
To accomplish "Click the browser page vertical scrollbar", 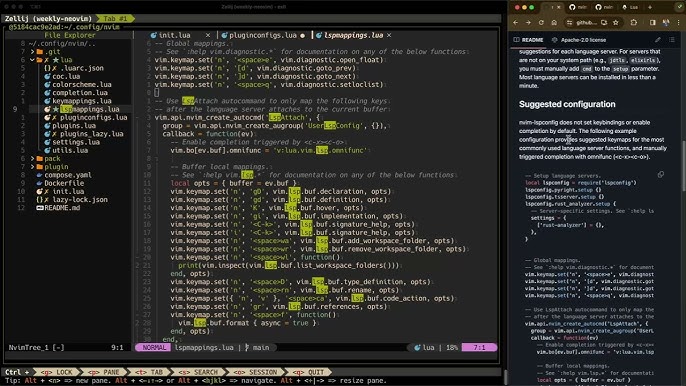I will [683, 165].
